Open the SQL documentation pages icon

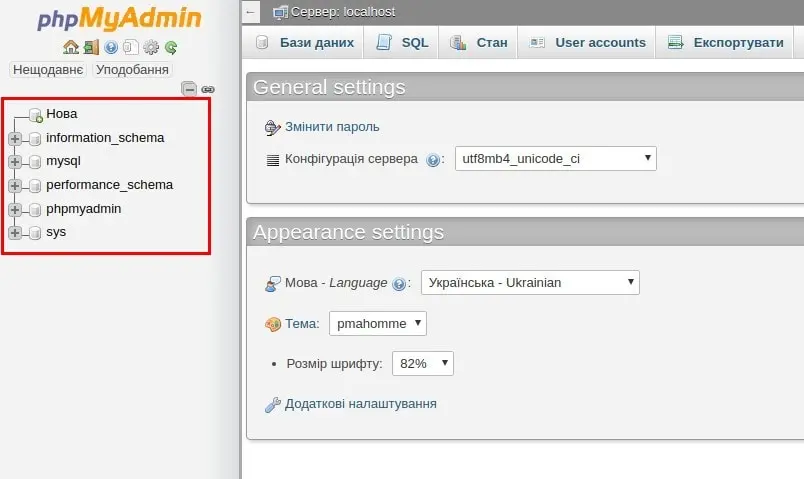[x=131, y=47]
